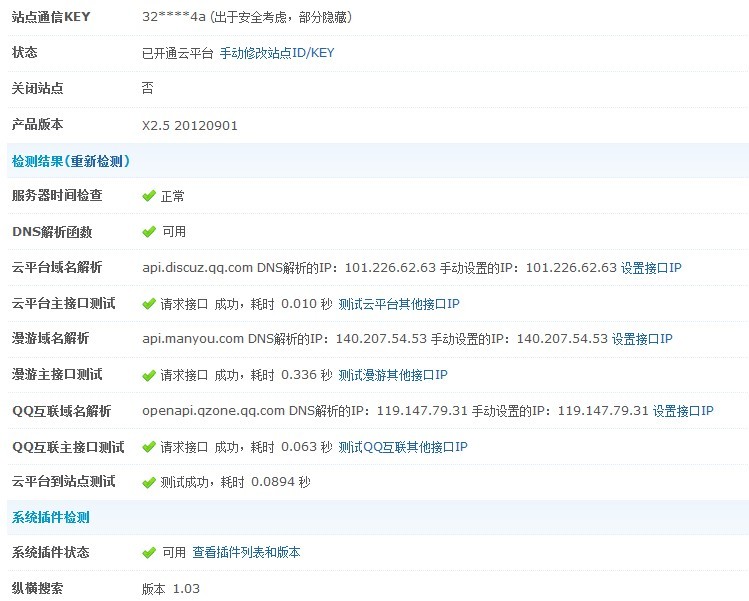749x601 pixels.
Task: Click the checkmark icon for 云平台到站点测试
Action: coord(149,483)
